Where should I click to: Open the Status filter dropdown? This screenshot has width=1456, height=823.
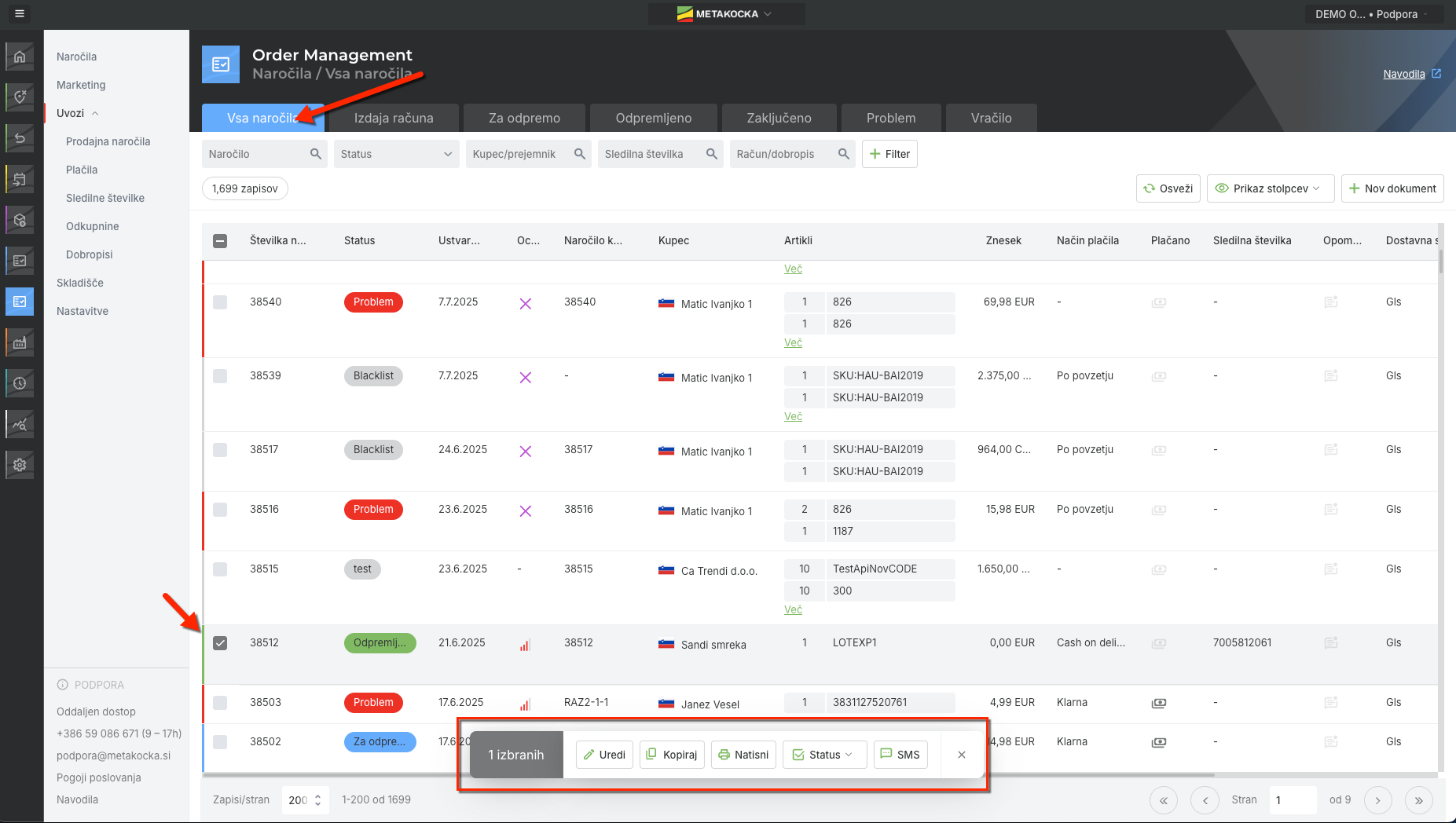pyautogui.click(x=397, y=154)
